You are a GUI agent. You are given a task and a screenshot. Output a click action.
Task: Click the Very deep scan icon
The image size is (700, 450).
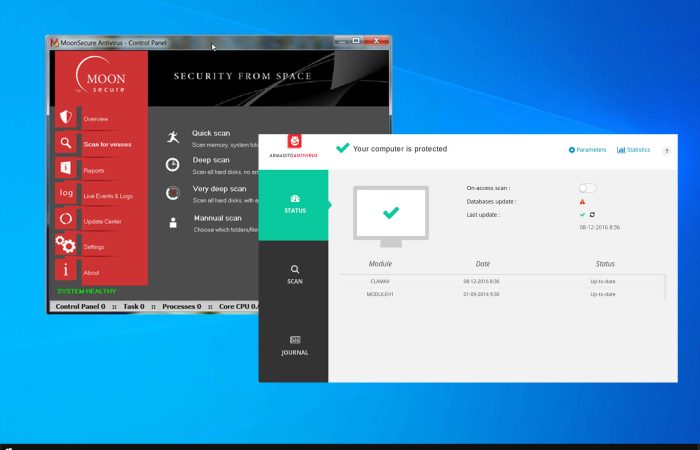(173, 193)
